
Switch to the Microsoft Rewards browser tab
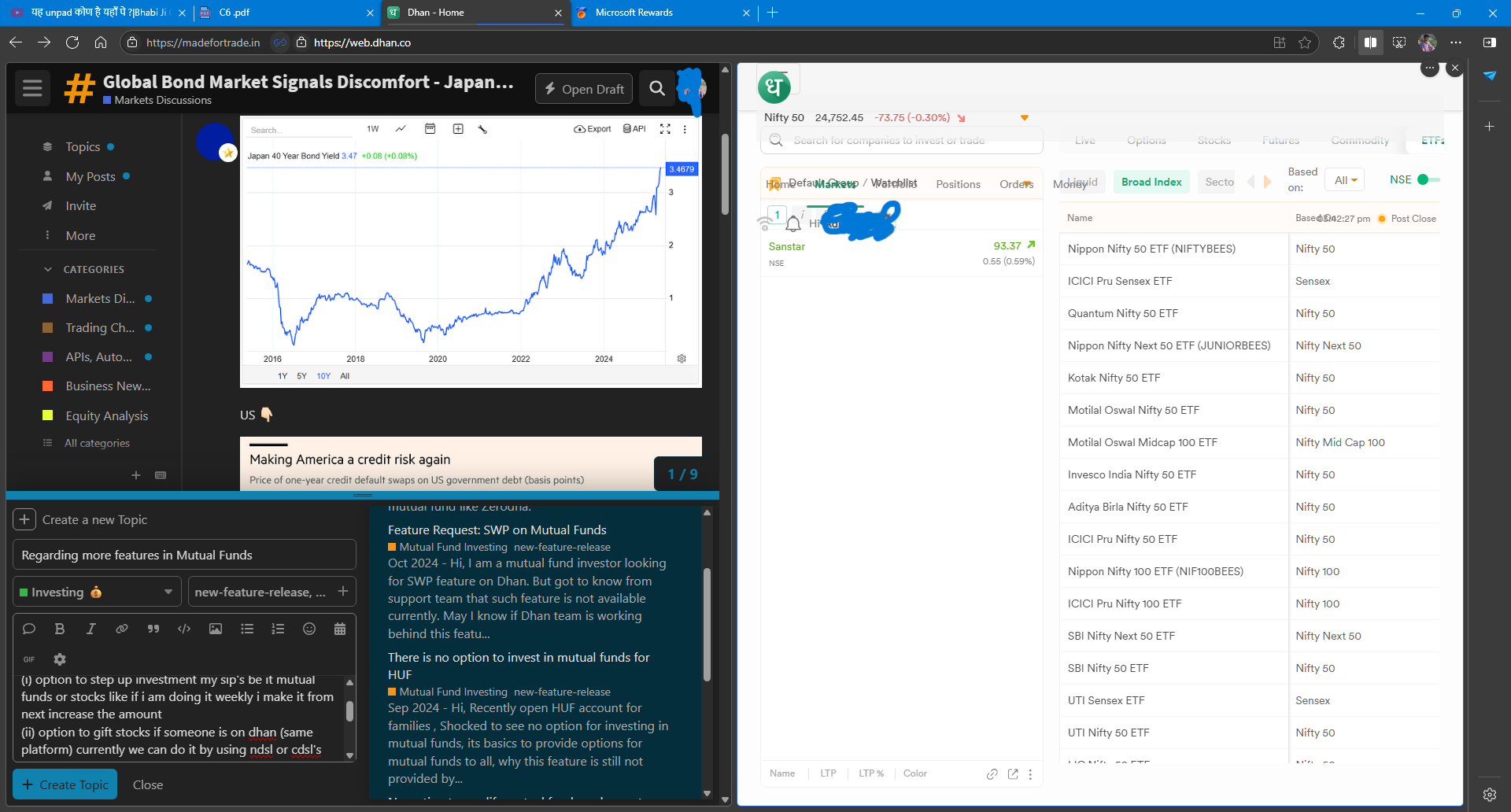click(661, 13)
